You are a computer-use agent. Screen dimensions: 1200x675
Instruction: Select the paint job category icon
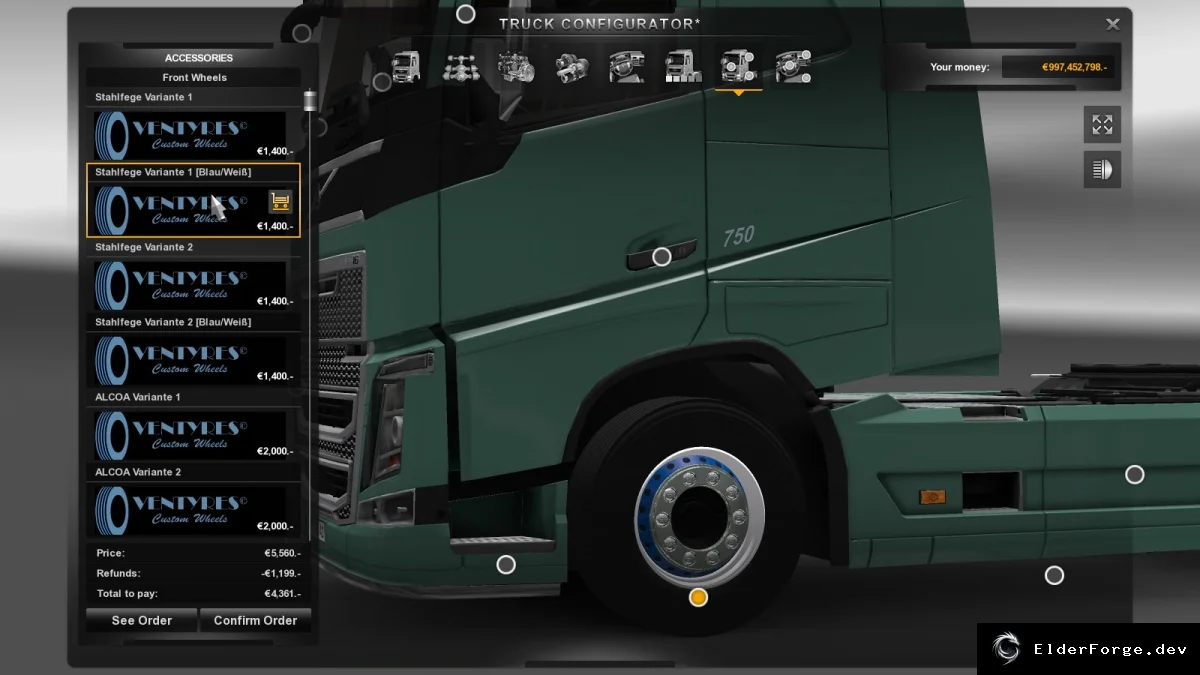pos(683,67)
